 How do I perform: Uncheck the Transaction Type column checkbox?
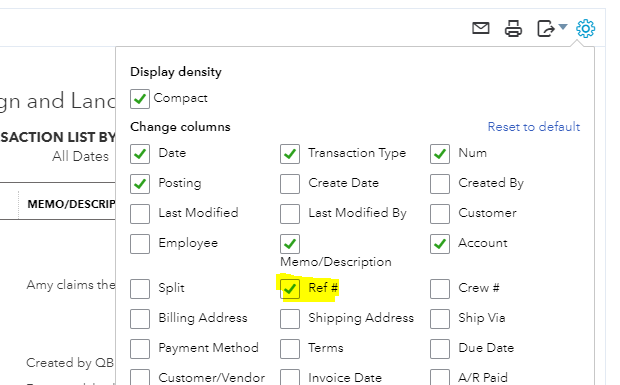(290, 154)
